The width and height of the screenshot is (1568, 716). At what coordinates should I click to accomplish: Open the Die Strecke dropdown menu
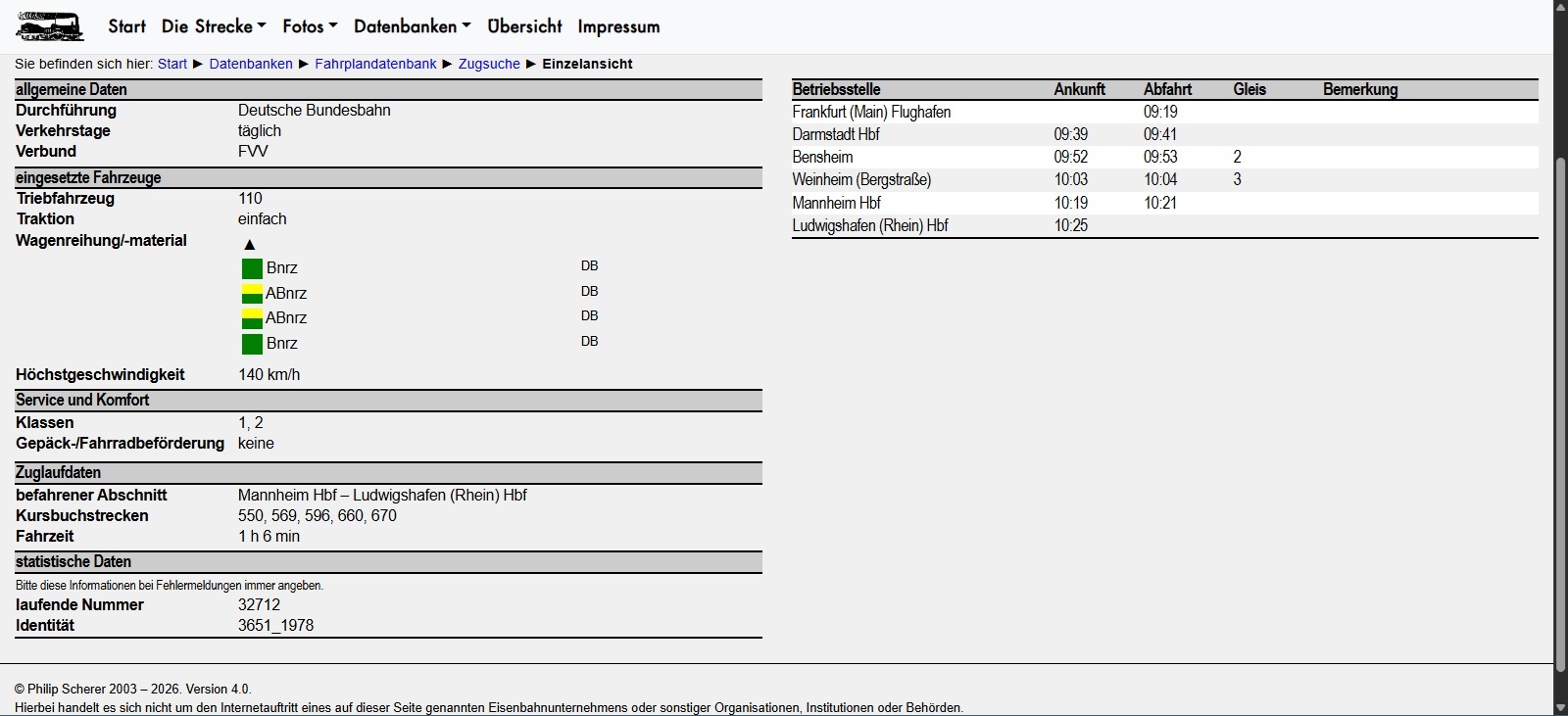click(x=213, y=26)
